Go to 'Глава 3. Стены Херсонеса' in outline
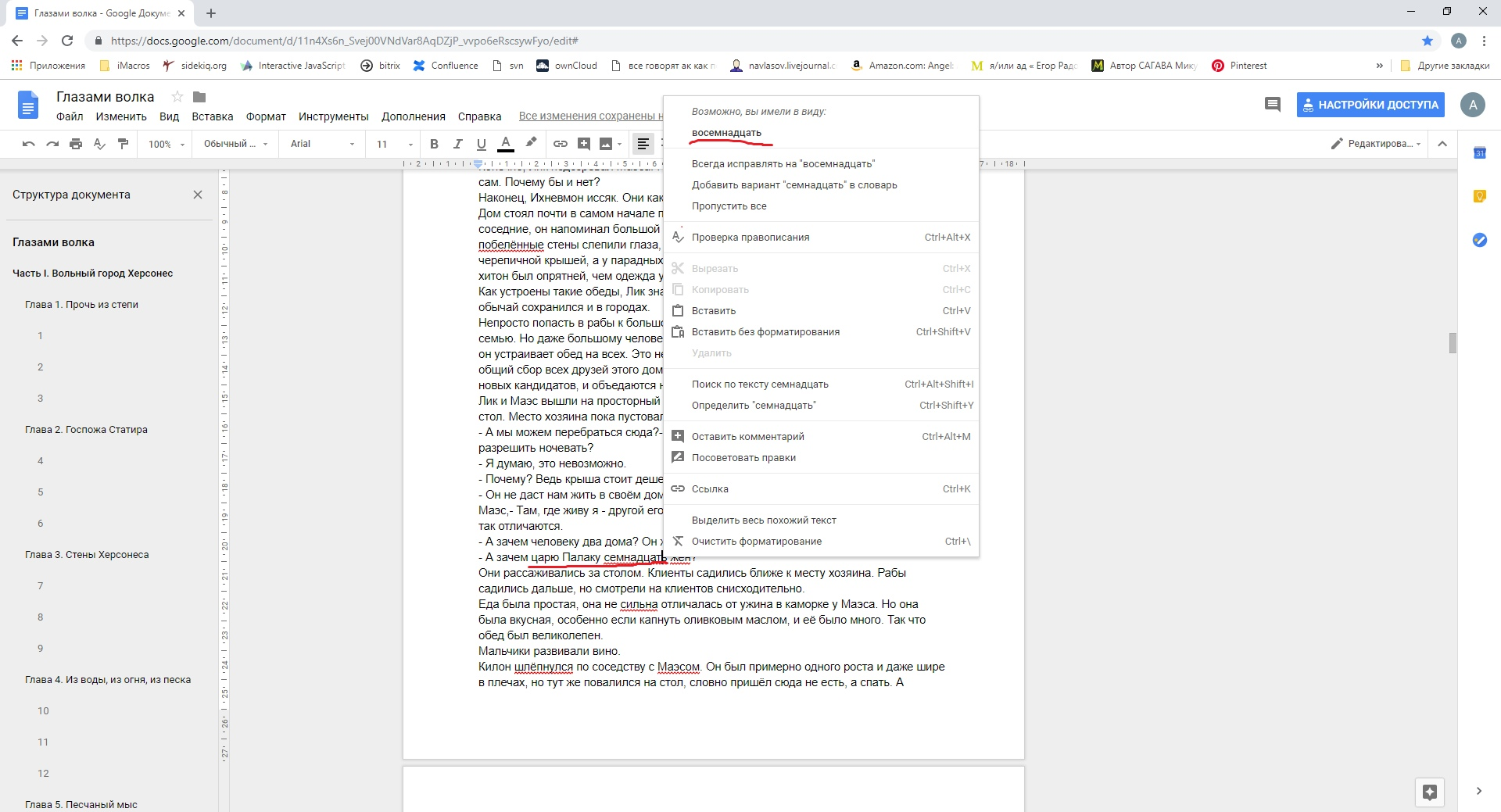The width and height of the screenshot is (1501, 812). pos(87,555)
